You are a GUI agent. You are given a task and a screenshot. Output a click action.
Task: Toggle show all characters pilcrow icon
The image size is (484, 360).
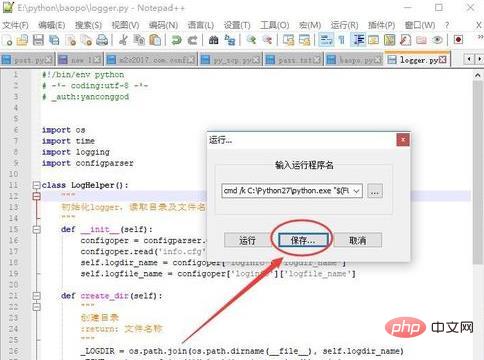[342, 40]
